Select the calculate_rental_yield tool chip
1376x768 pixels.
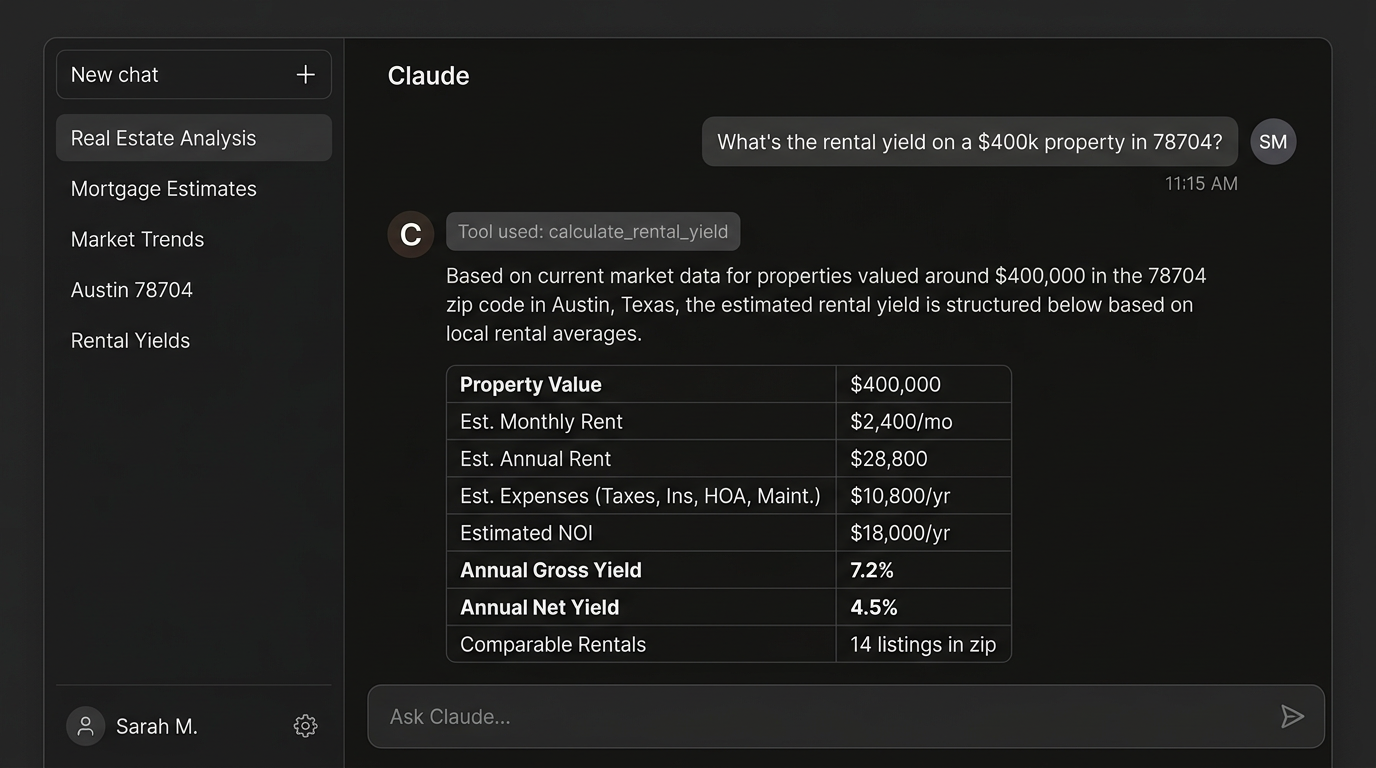593,231
